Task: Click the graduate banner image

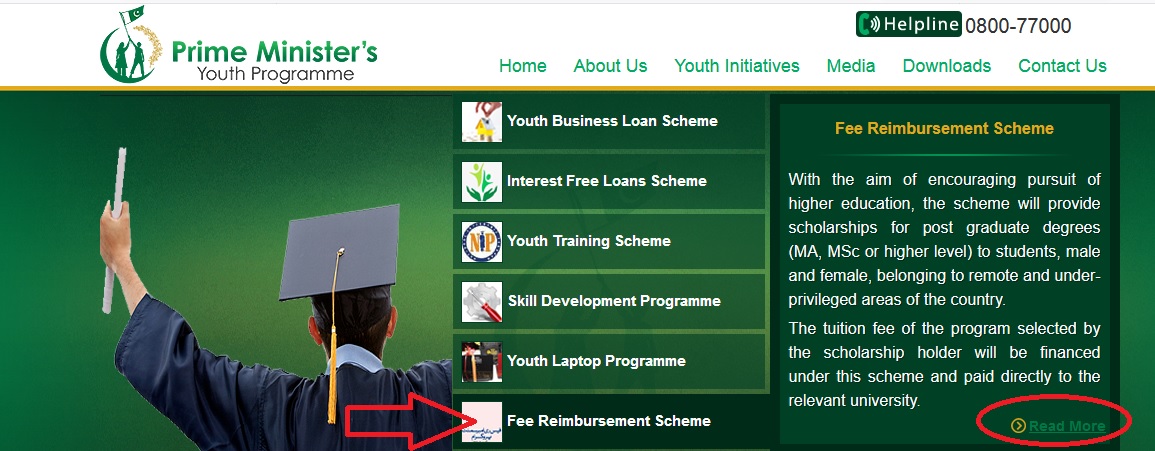Action: (276, 273)
